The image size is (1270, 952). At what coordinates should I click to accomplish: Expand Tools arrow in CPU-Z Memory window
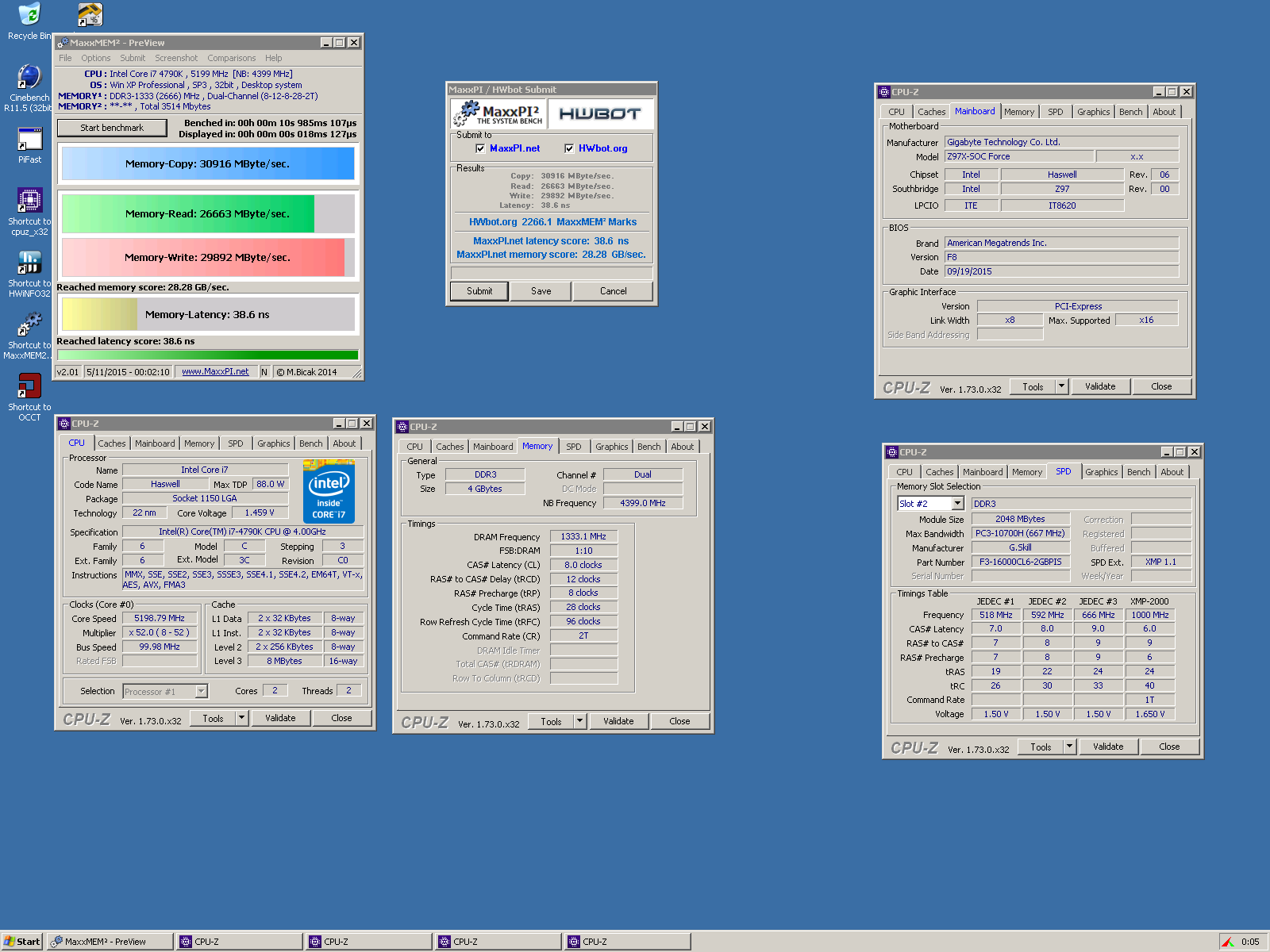580,721
